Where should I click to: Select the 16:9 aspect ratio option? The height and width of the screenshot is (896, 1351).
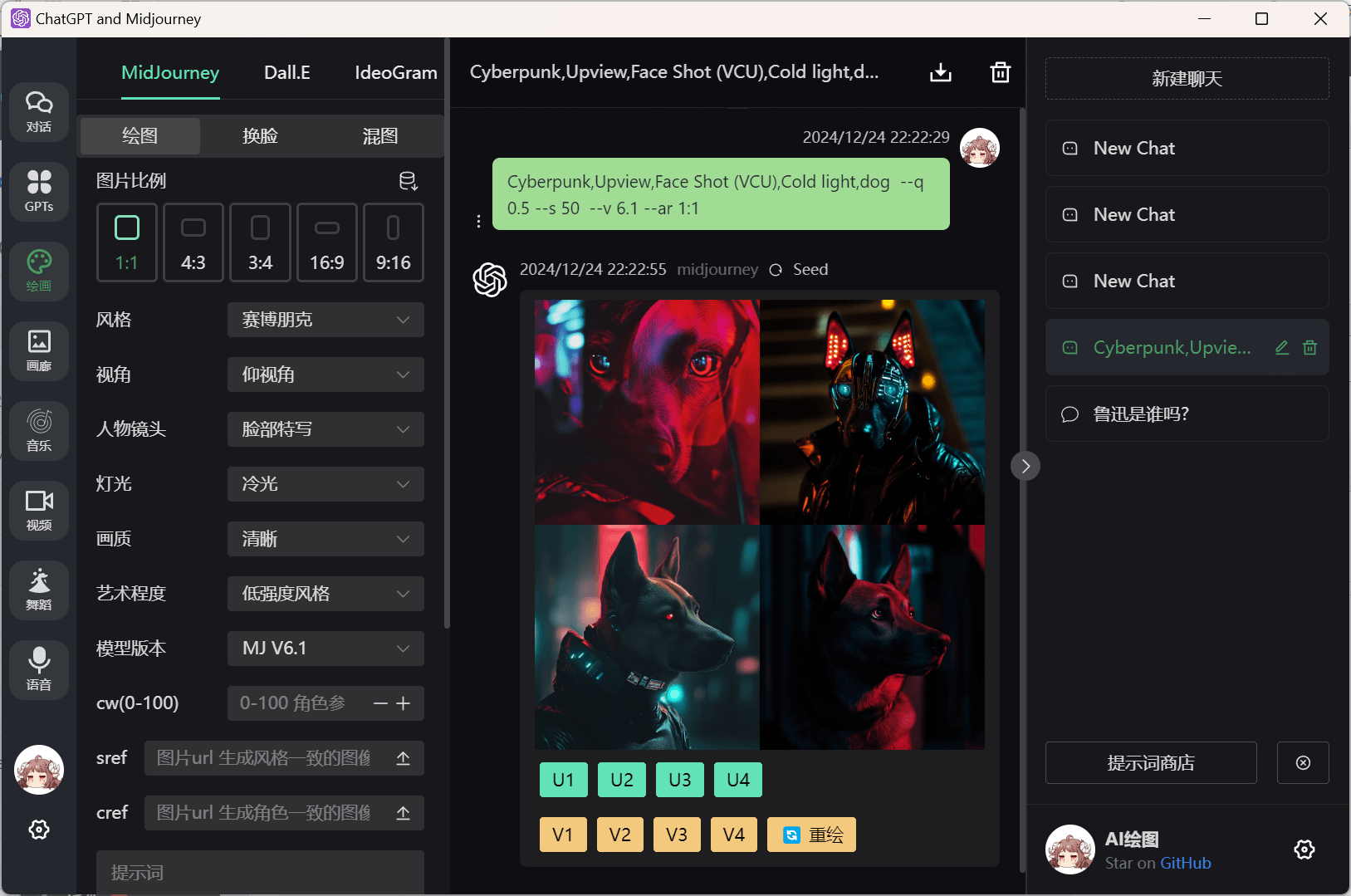pyautogui.click(x=327, y=242)
